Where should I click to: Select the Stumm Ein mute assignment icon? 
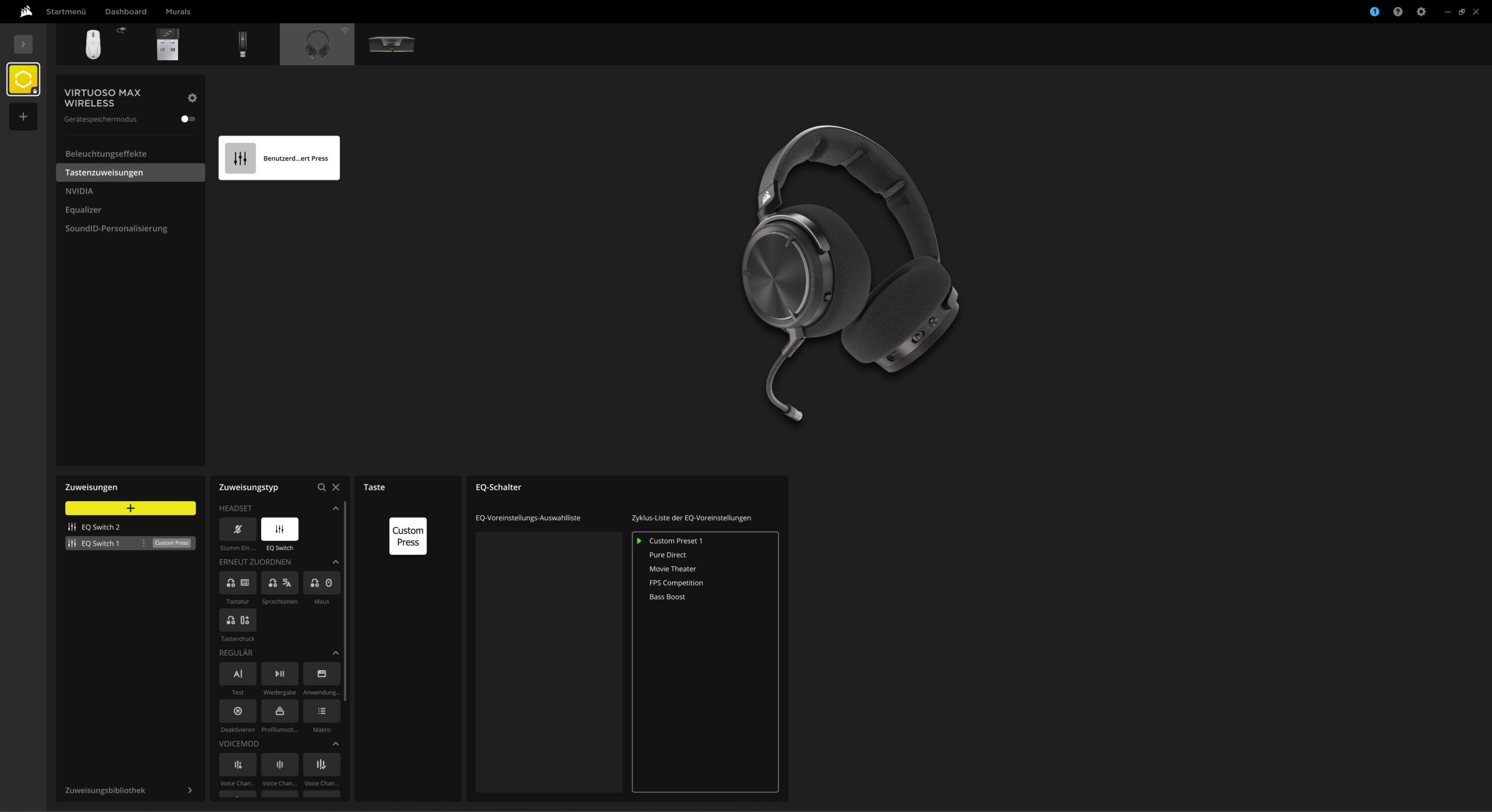click(237, 529)
